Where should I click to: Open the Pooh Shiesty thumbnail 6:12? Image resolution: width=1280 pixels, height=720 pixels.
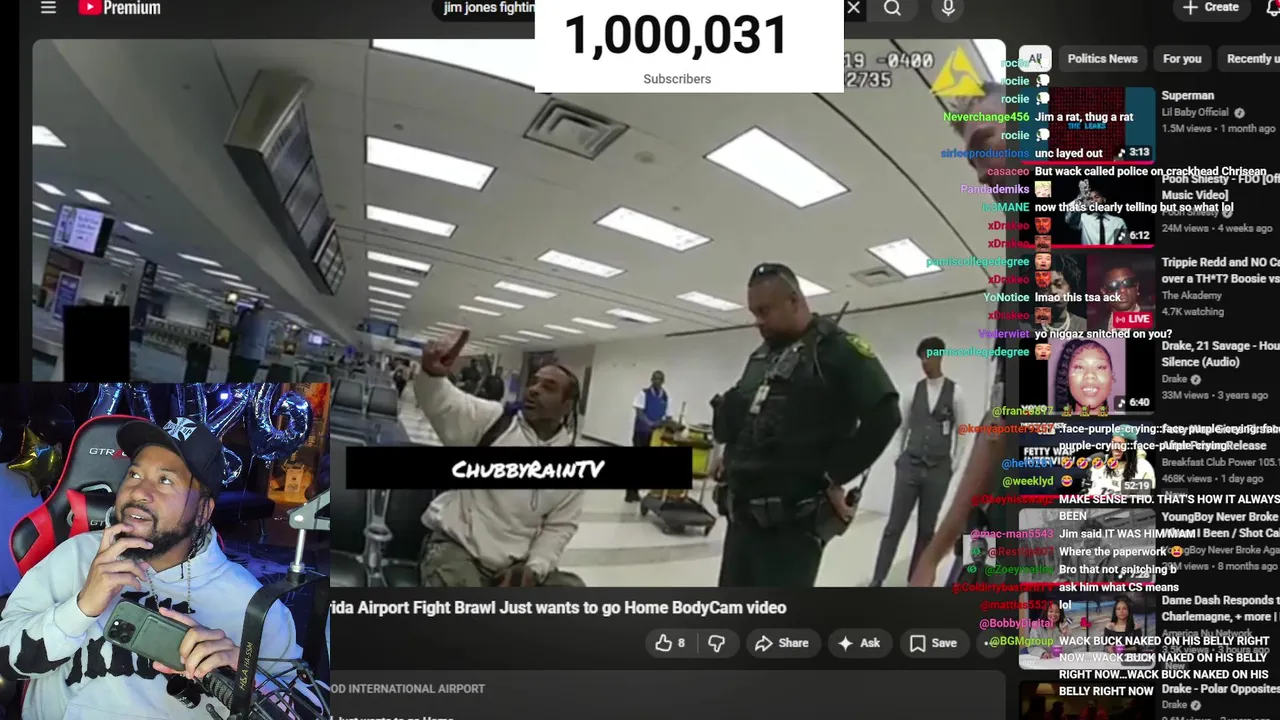pos(1088,208)
